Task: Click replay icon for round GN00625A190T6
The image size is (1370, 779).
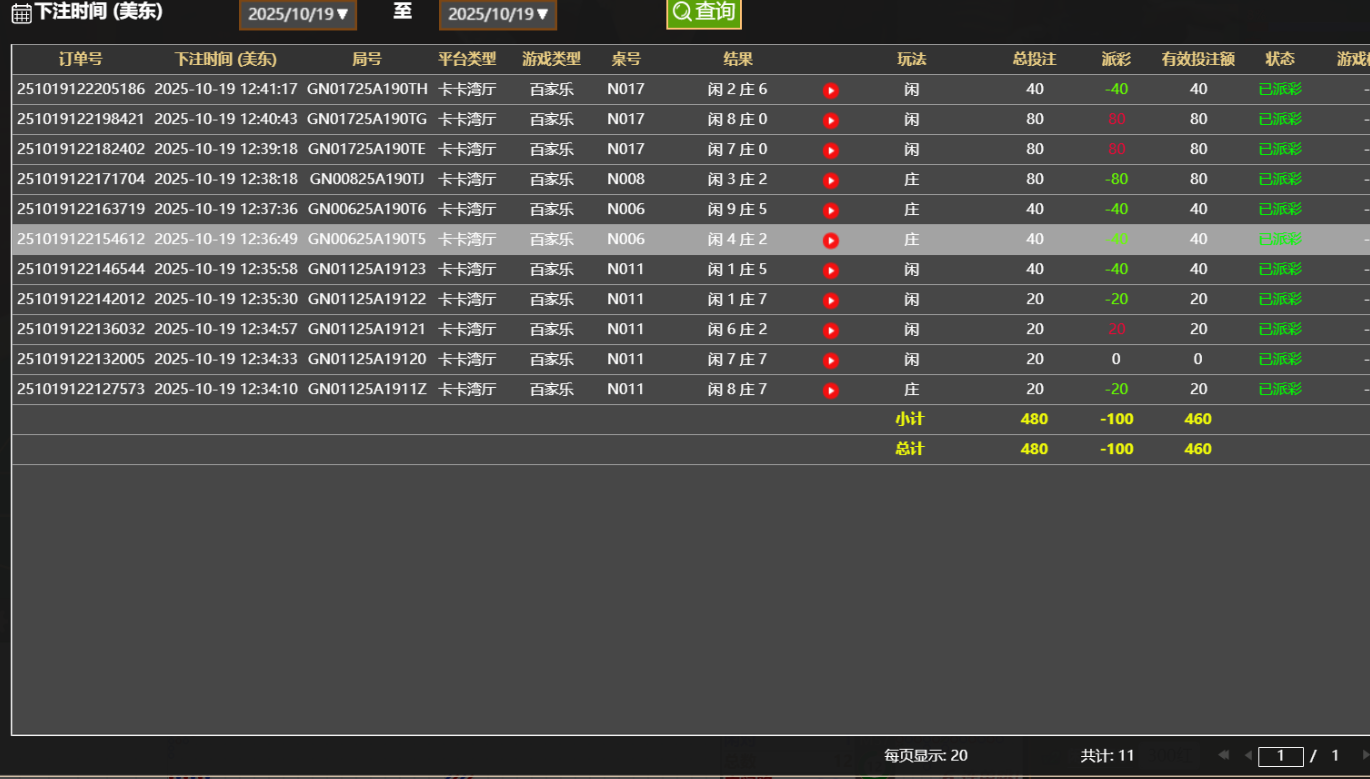Action: [x=831, y=211]
